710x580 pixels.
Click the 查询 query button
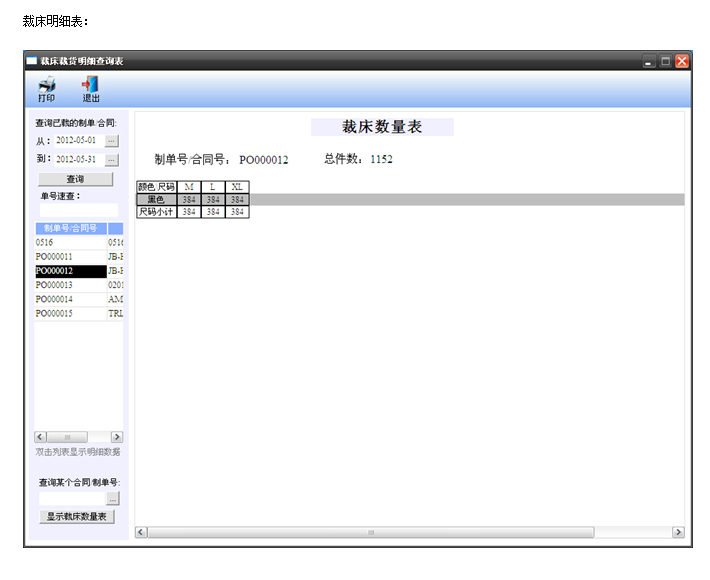tap(75, 179)
